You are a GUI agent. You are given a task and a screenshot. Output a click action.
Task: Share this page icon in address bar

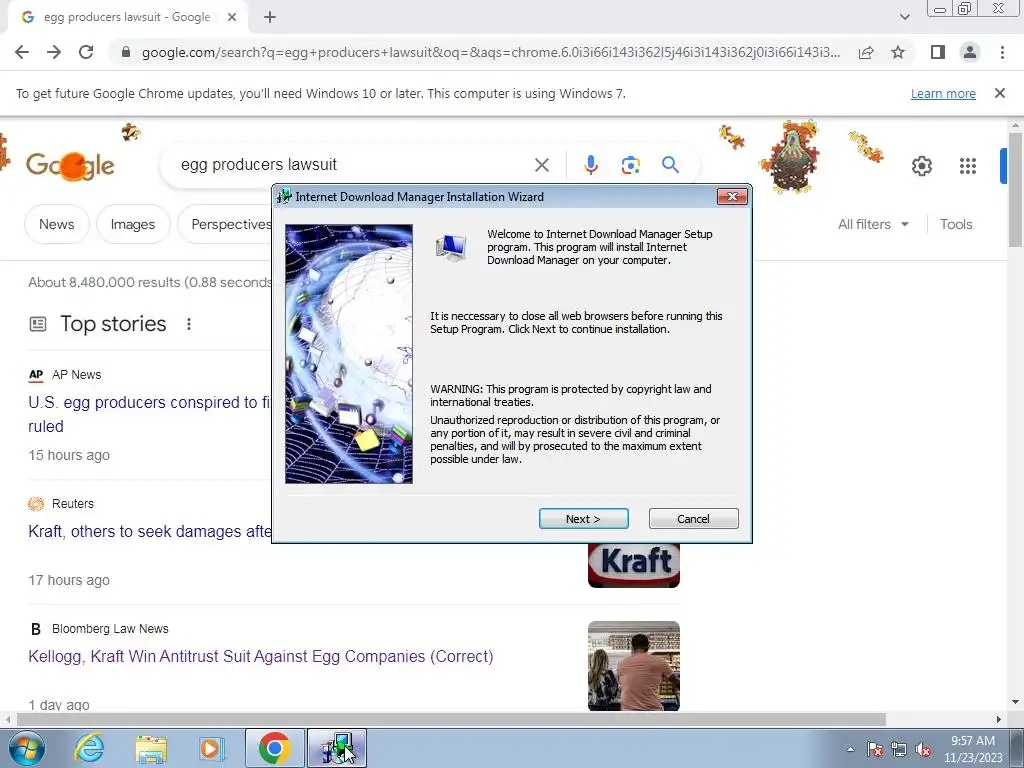(x=866, y=52)
